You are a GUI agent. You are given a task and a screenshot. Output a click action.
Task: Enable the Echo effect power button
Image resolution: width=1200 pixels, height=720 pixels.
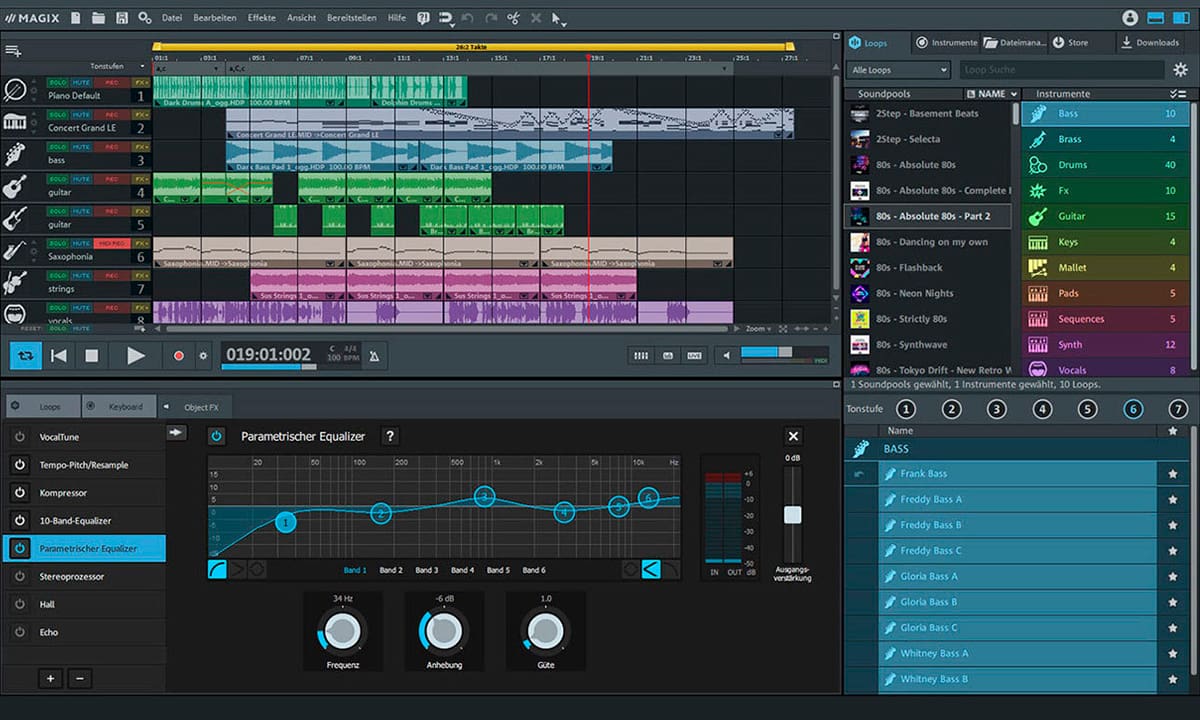click(19, 632)
